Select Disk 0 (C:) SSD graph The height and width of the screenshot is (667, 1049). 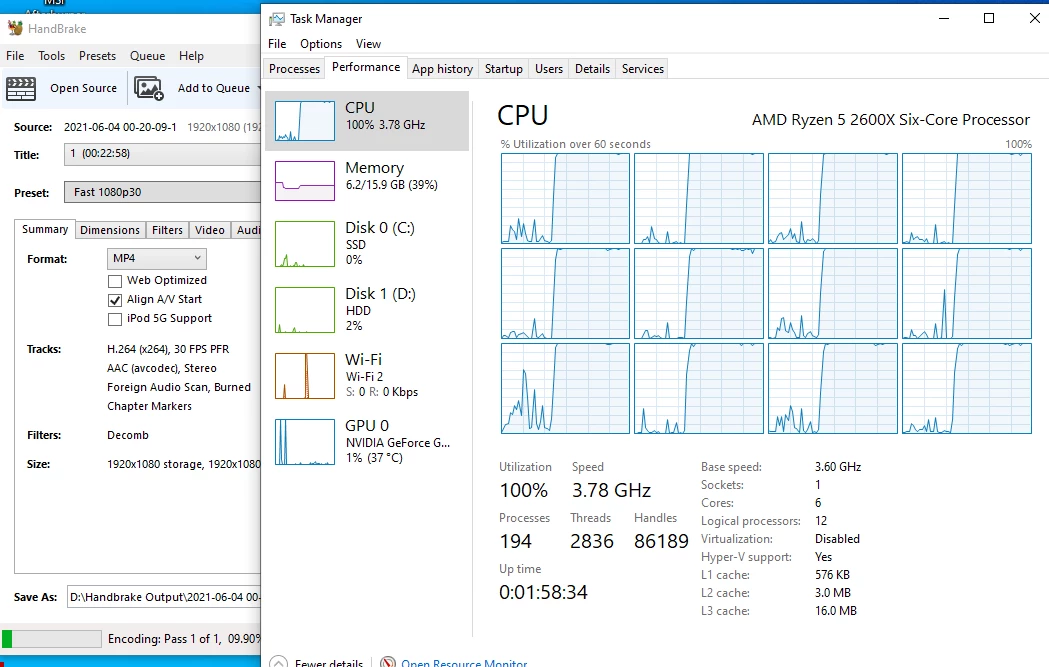tap(305, 244)
